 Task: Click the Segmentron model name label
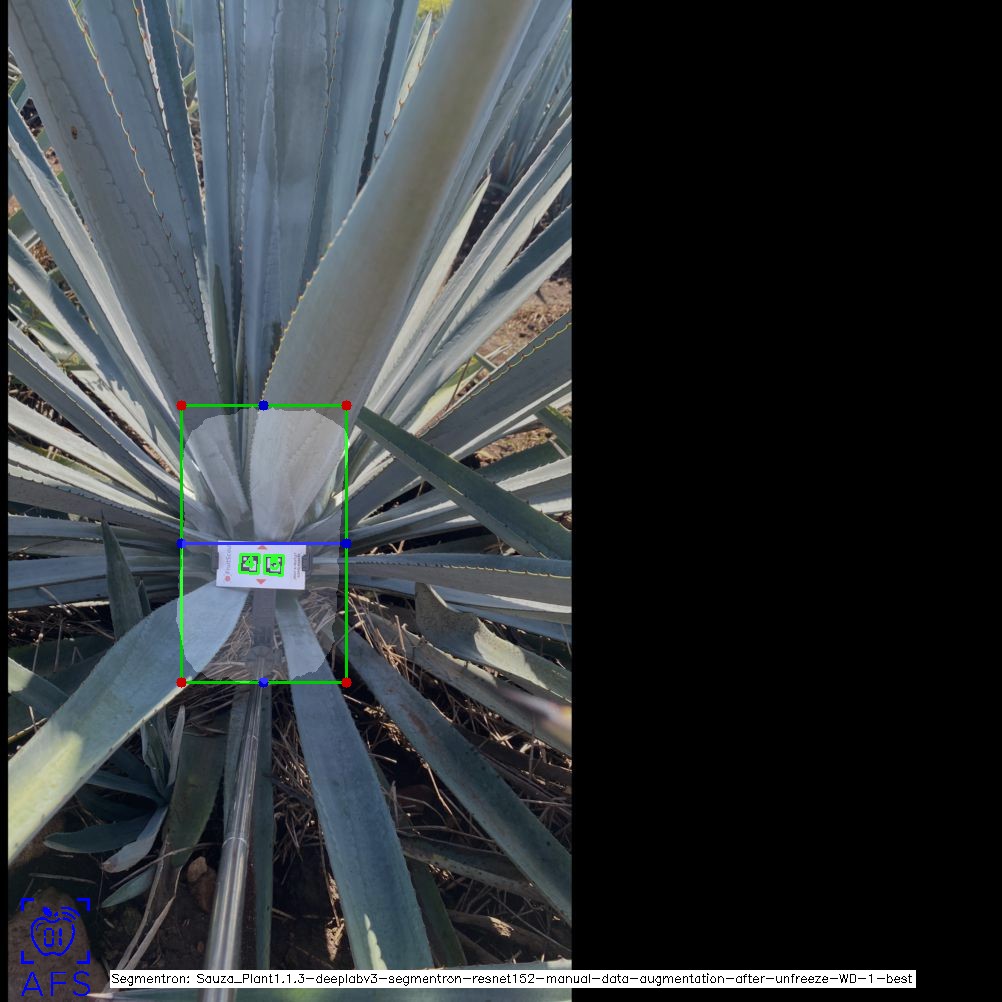(512, 979)
